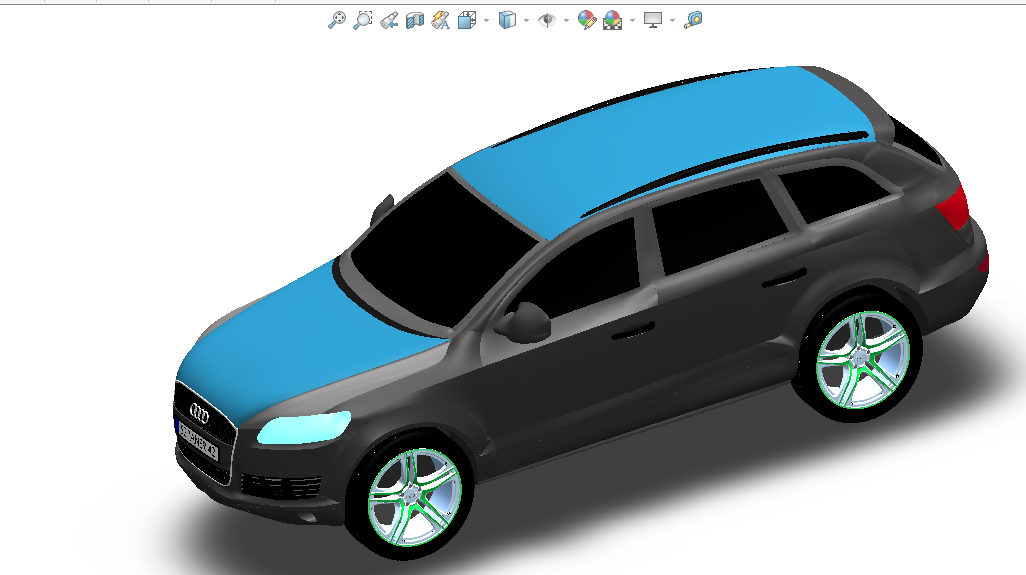Select the rear wheel rim
Screen dimensions: 1026x575
pyautogui.click(x=862, y=360)
